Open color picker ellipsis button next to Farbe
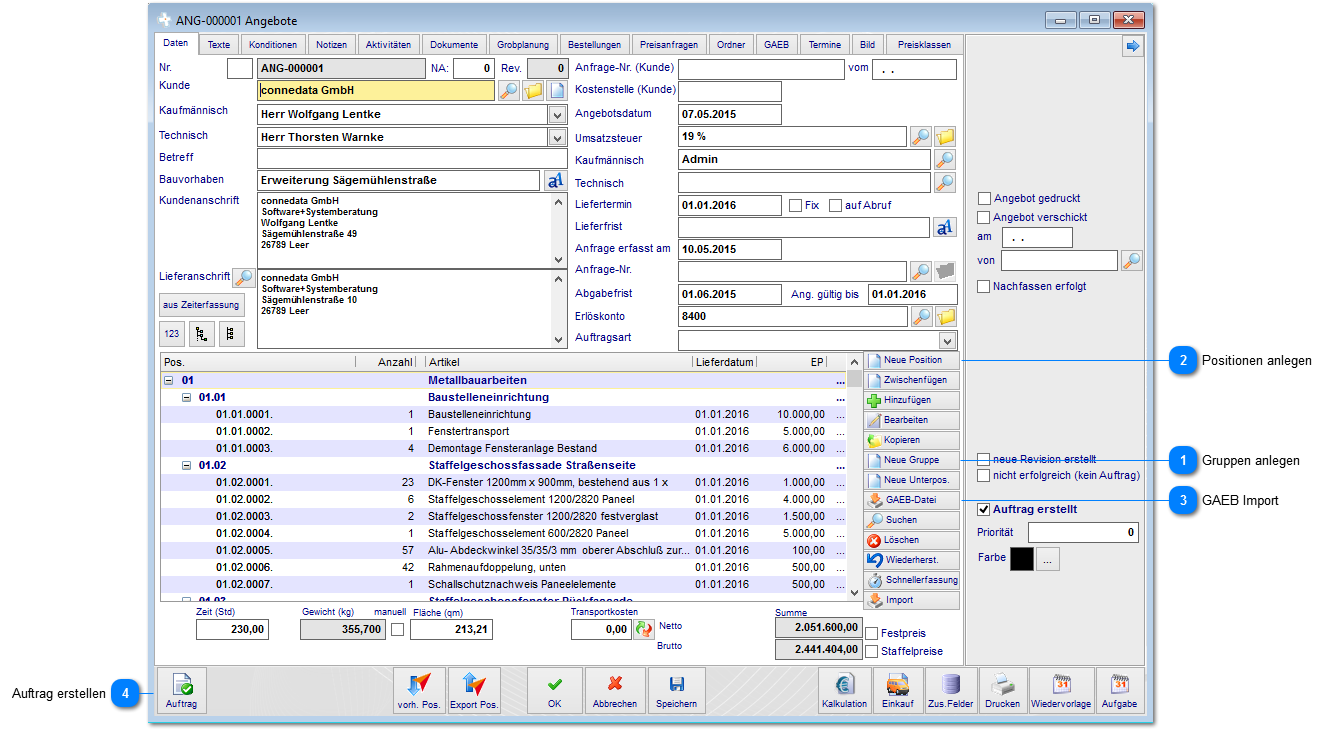 pyautogui.click(x=1048, y=559)
